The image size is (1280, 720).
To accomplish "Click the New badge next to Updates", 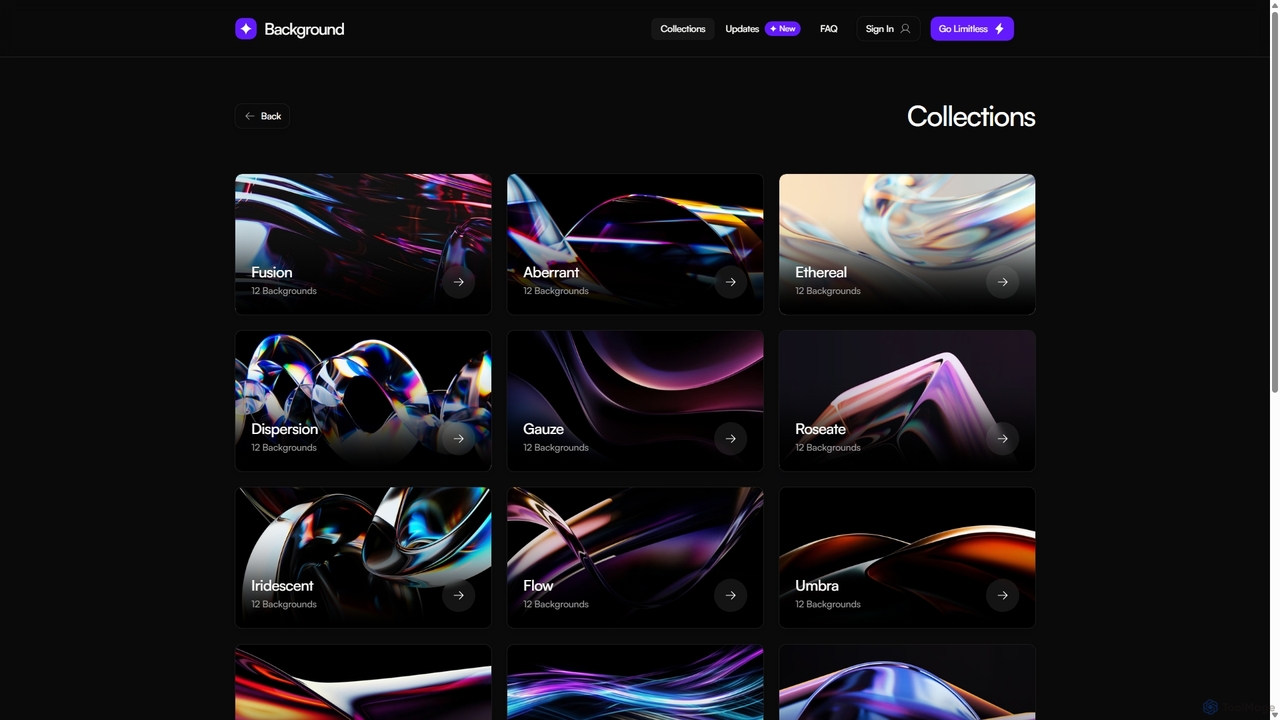I will [783, 29].
